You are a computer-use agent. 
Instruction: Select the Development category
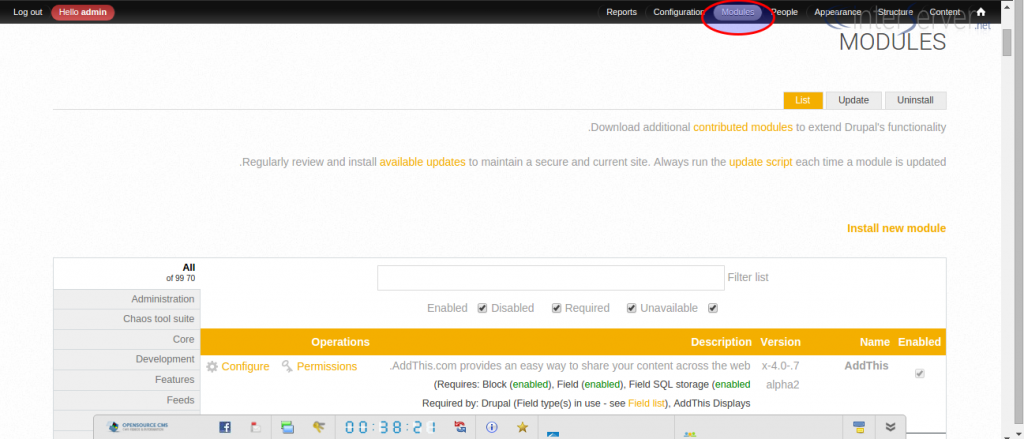click(127, 359)
